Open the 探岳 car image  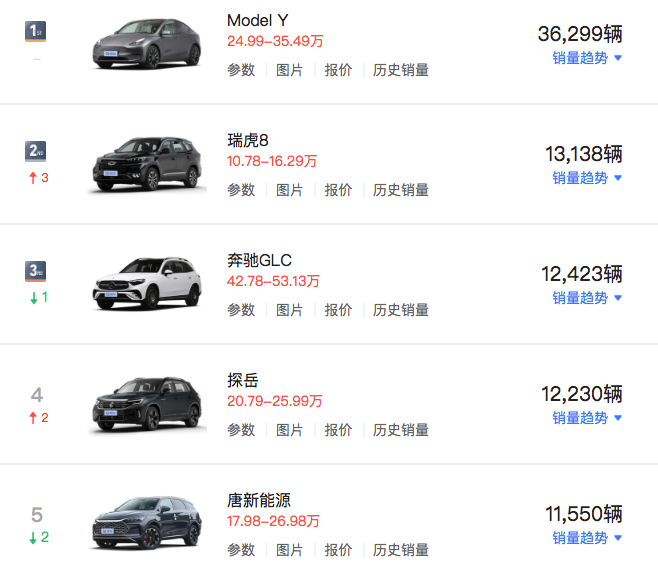(146, 404)
